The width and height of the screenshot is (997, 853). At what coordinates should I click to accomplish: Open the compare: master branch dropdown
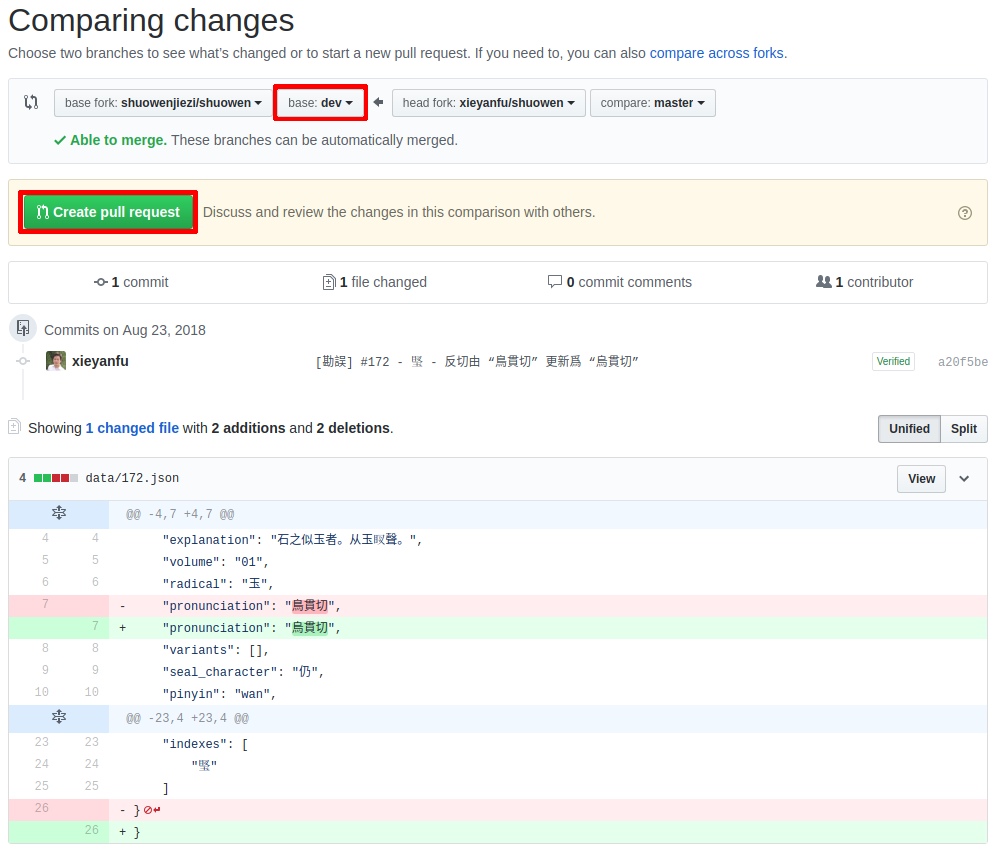coord(652,103)
